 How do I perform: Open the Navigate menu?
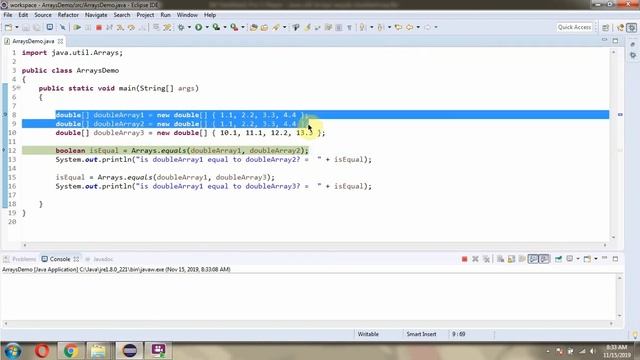click(96, 15)
